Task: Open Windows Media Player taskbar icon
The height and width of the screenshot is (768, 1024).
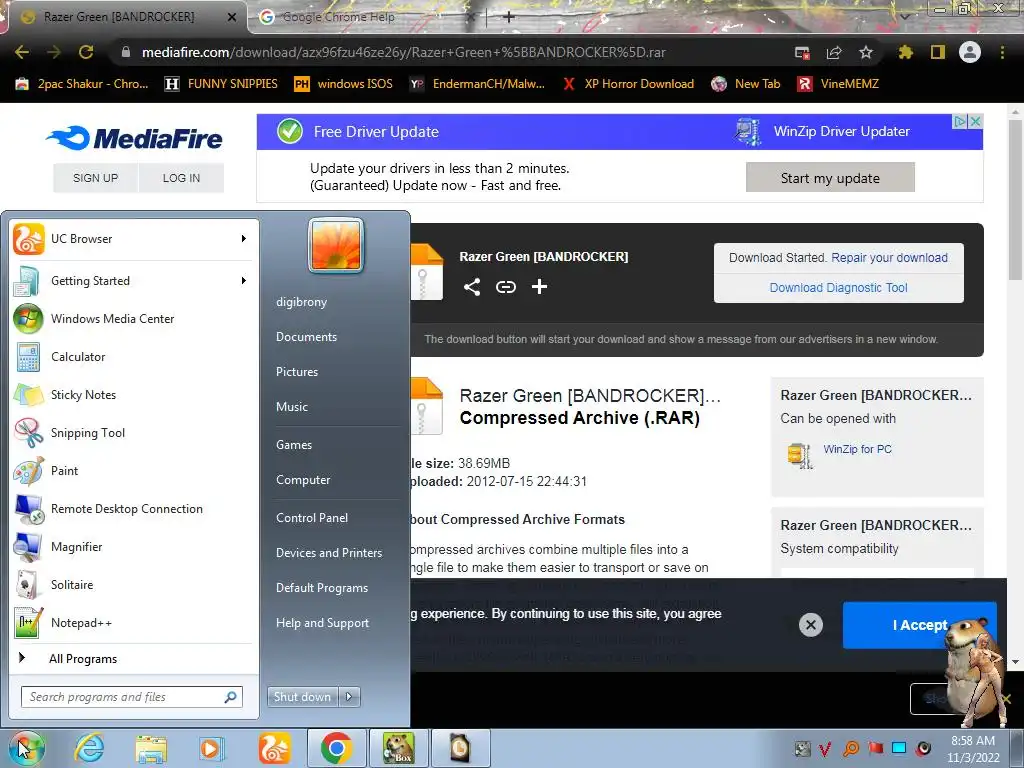Action: click(211, 748)
